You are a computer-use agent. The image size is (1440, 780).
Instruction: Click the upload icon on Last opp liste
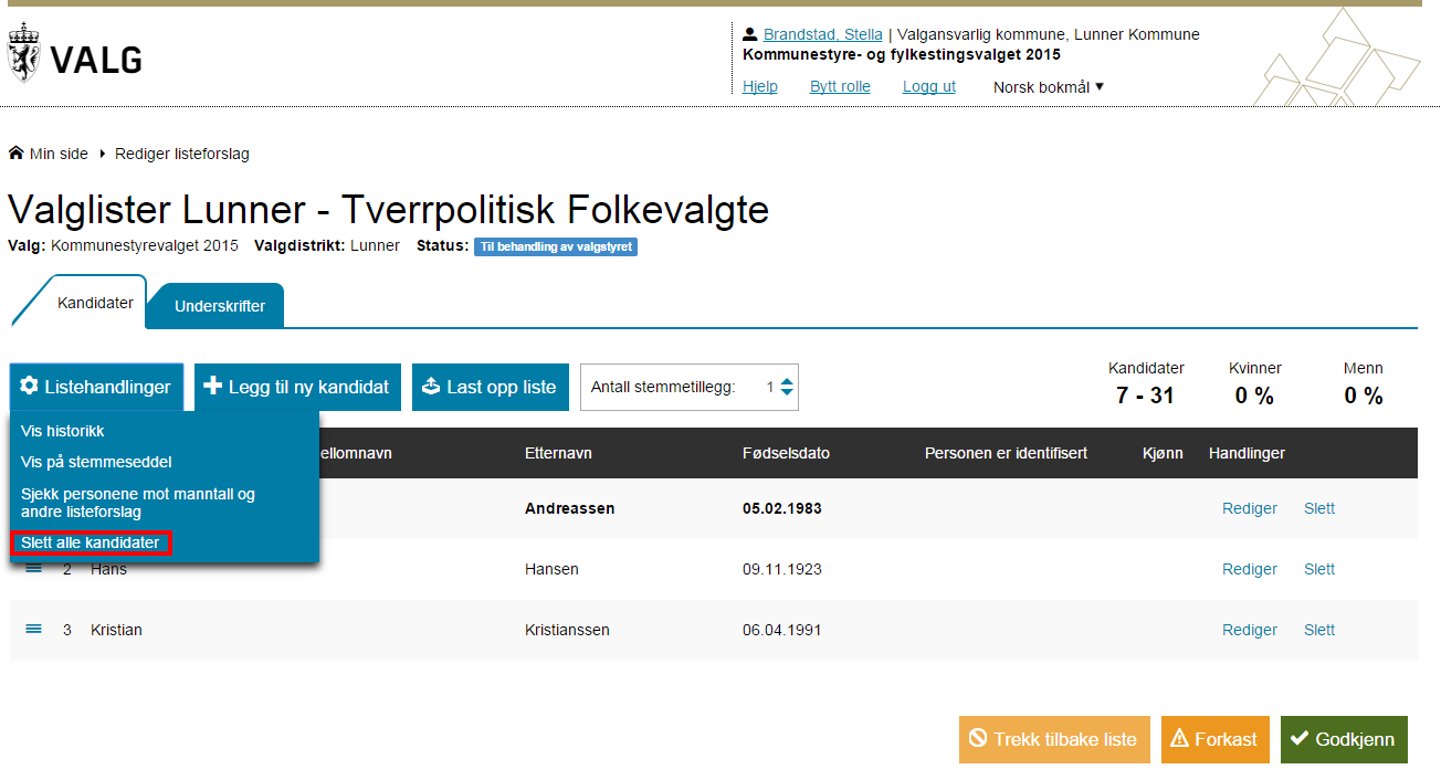click(x=431, y=386)
